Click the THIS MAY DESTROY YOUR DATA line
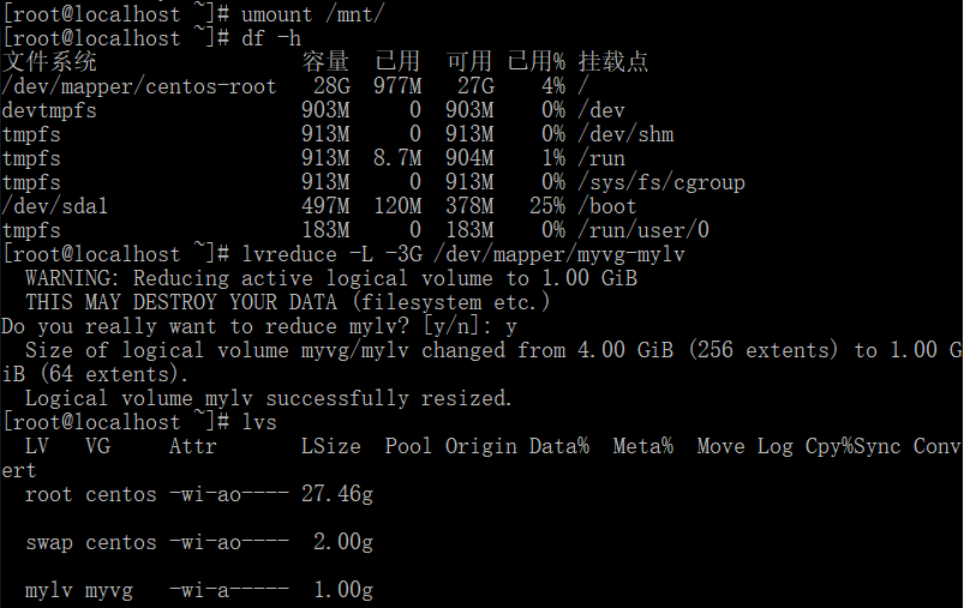 tap(288, 302)
